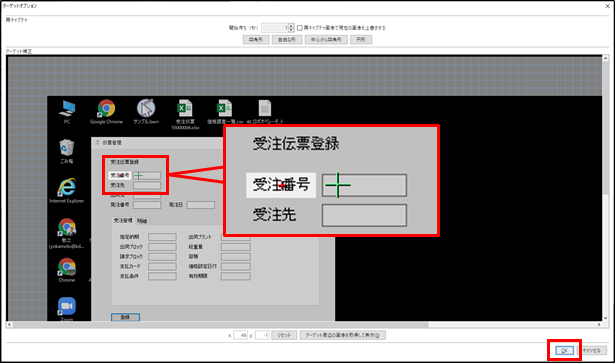Decrease the start wait seconds spinner
Screen dimensions: 615x363
291,30
